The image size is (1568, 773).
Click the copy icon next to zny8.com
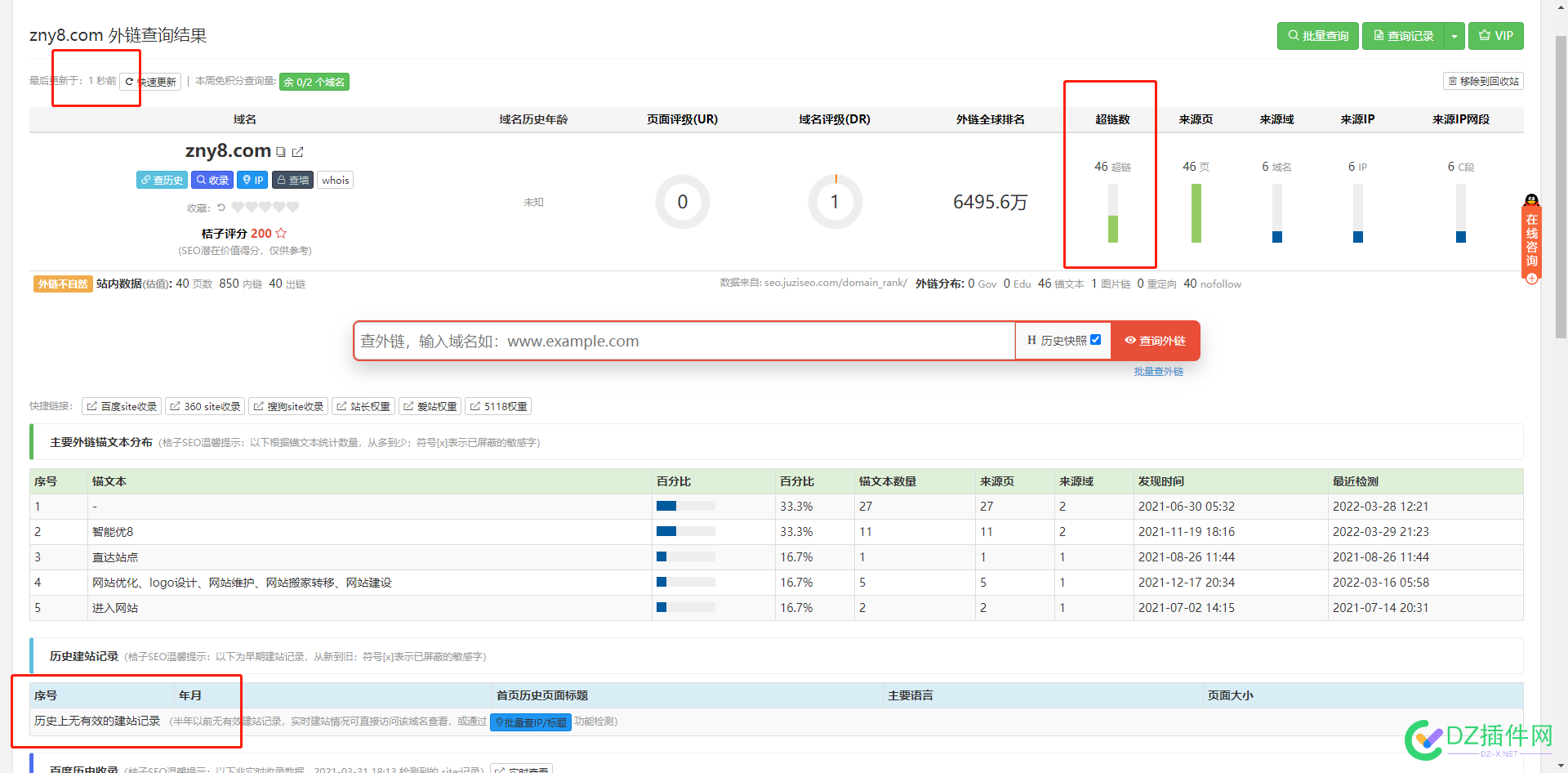pos(281,152)
